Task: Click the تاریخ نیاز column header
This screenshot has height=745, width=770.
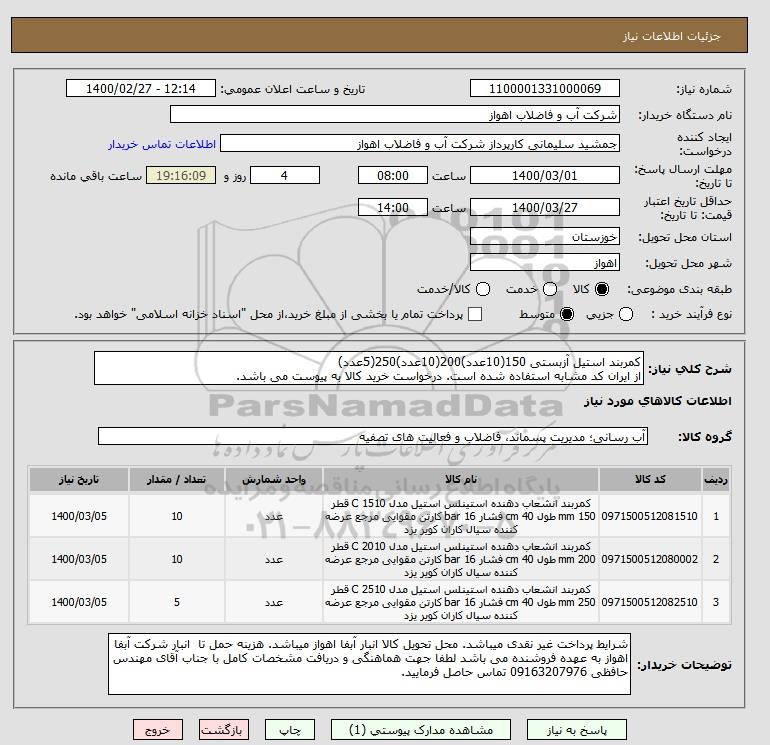Action: pos(79,479)
